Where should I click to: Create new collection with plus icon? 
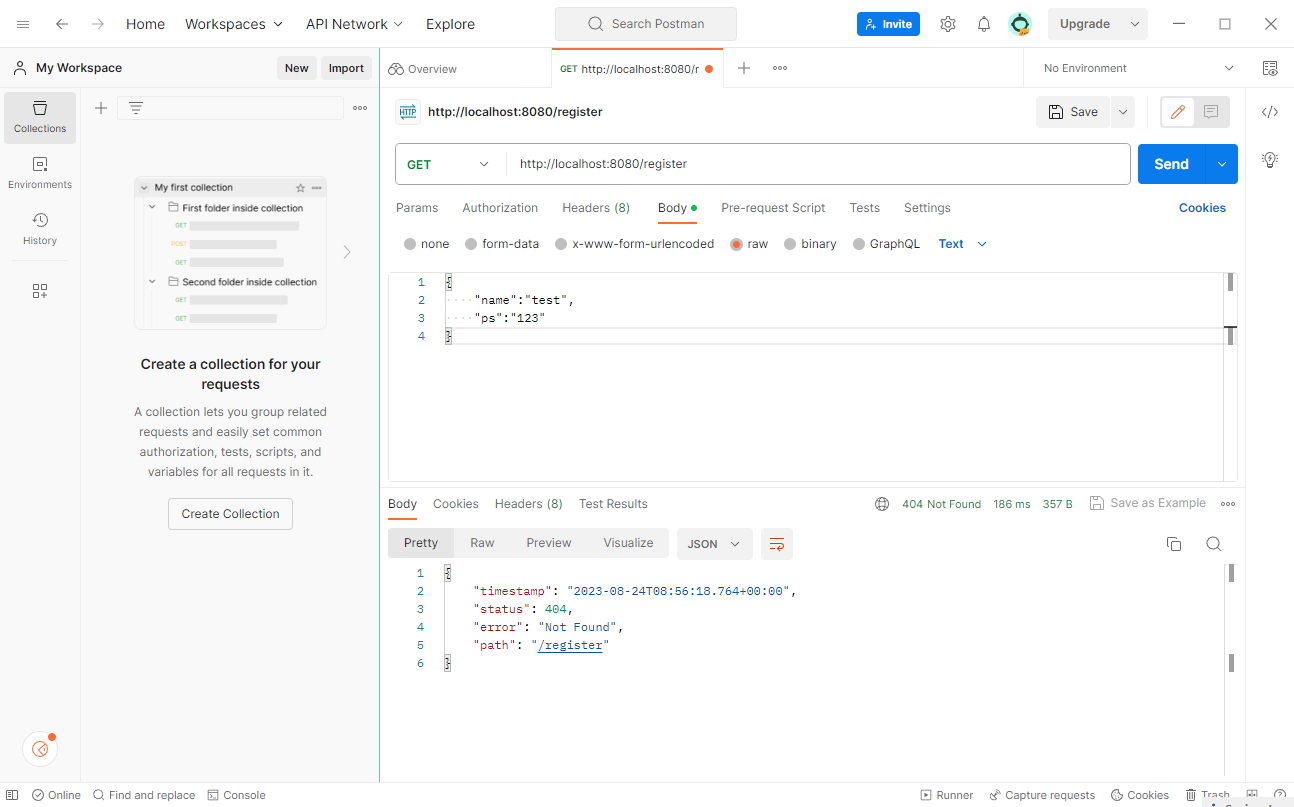point(101,108)
